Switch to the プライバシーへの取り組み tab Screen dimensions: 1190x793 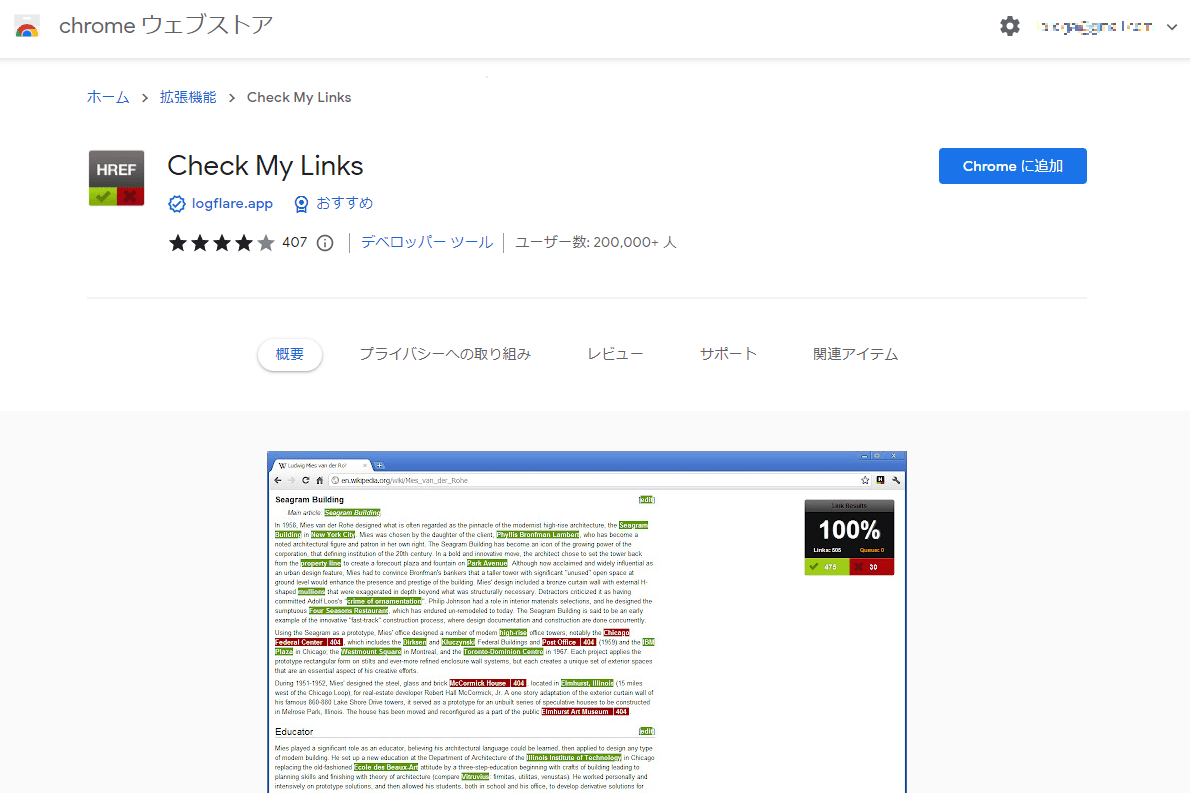[445, 354]
